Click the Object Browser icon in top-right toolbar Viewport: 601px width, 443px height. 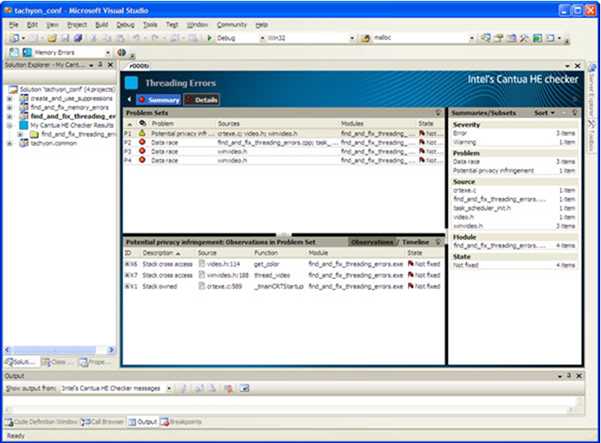(511, 38)
